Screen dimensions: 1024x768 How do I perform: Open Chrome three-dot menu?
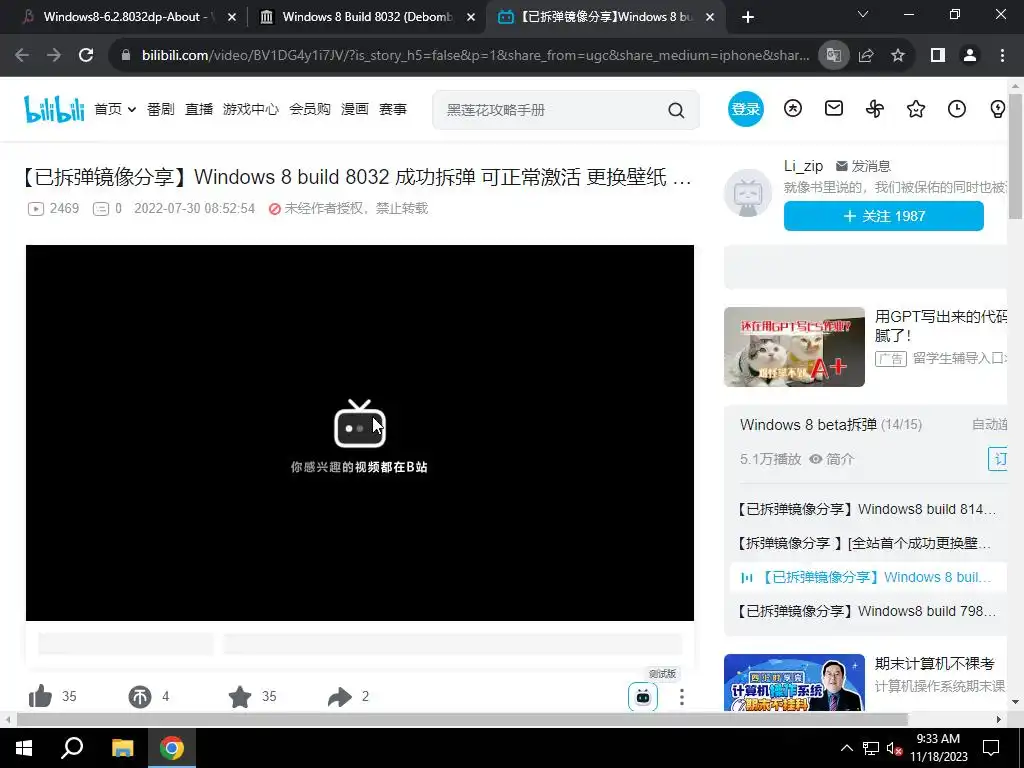tap(1002, 56)
